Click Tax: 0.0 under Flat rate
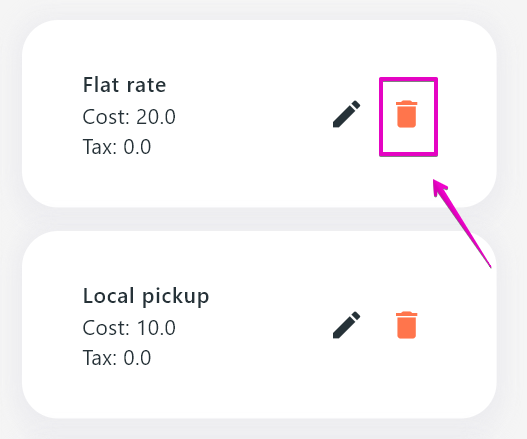 click(117, 147)
